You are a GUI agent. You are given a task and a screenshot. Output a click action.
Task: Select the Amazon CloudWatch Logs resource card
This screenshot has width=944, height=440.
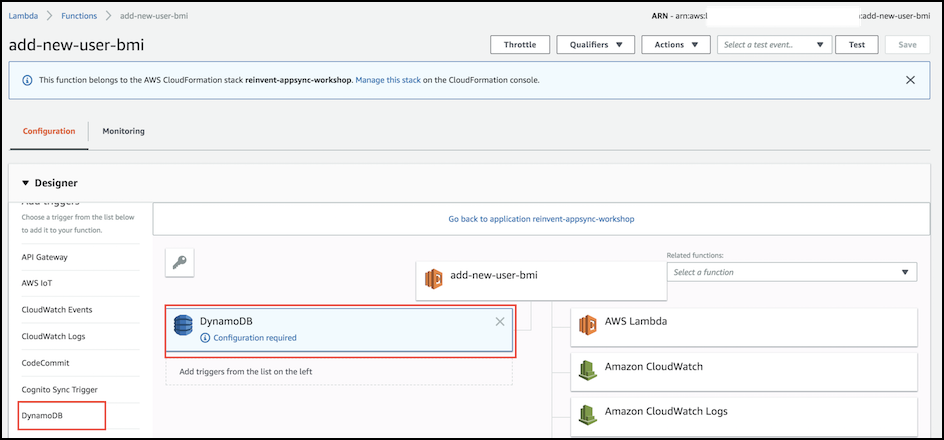point(744,417)
